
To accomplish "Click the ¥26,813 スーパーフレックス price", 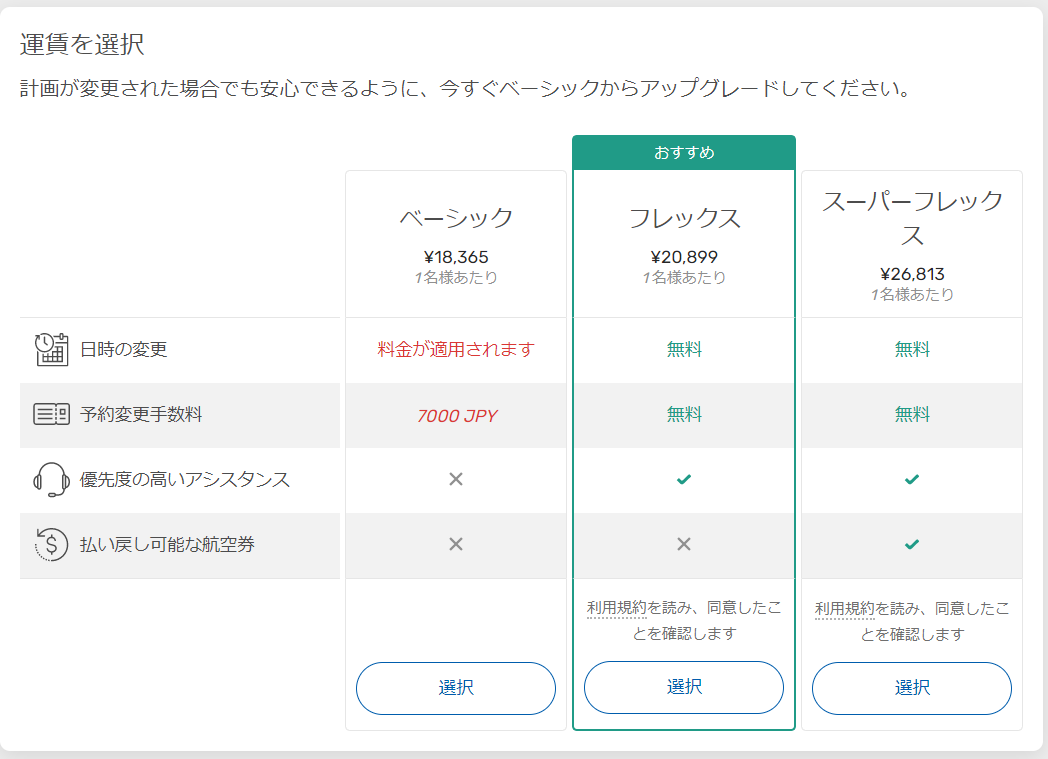I will [x=912, y=274].
